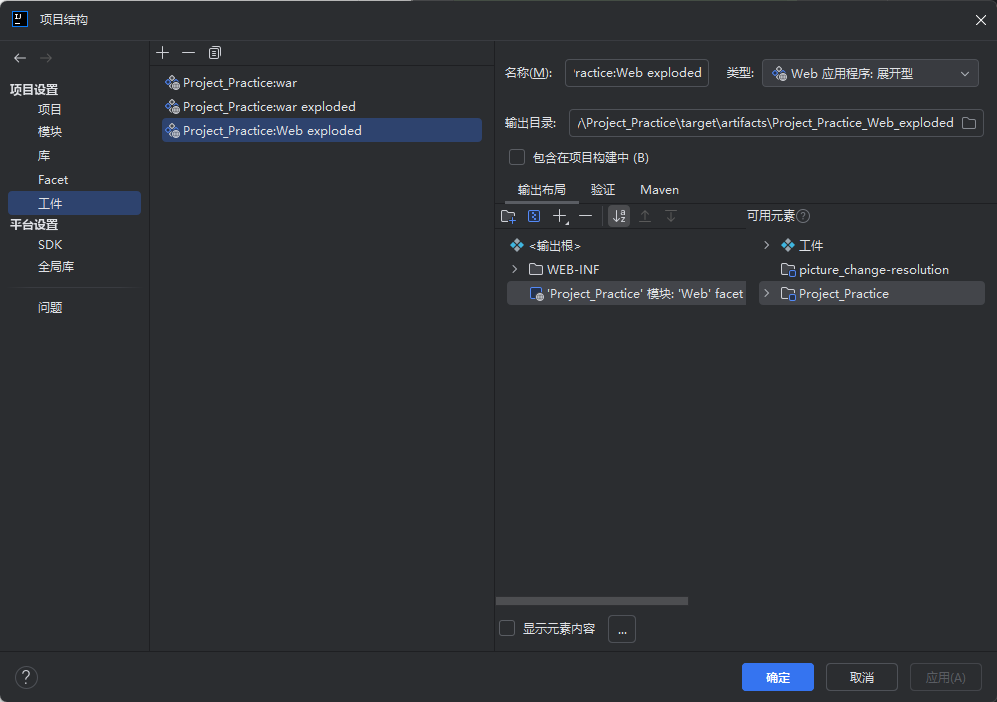Browse for the output directory folder
The image size is (997, 702).
point(969,123)
